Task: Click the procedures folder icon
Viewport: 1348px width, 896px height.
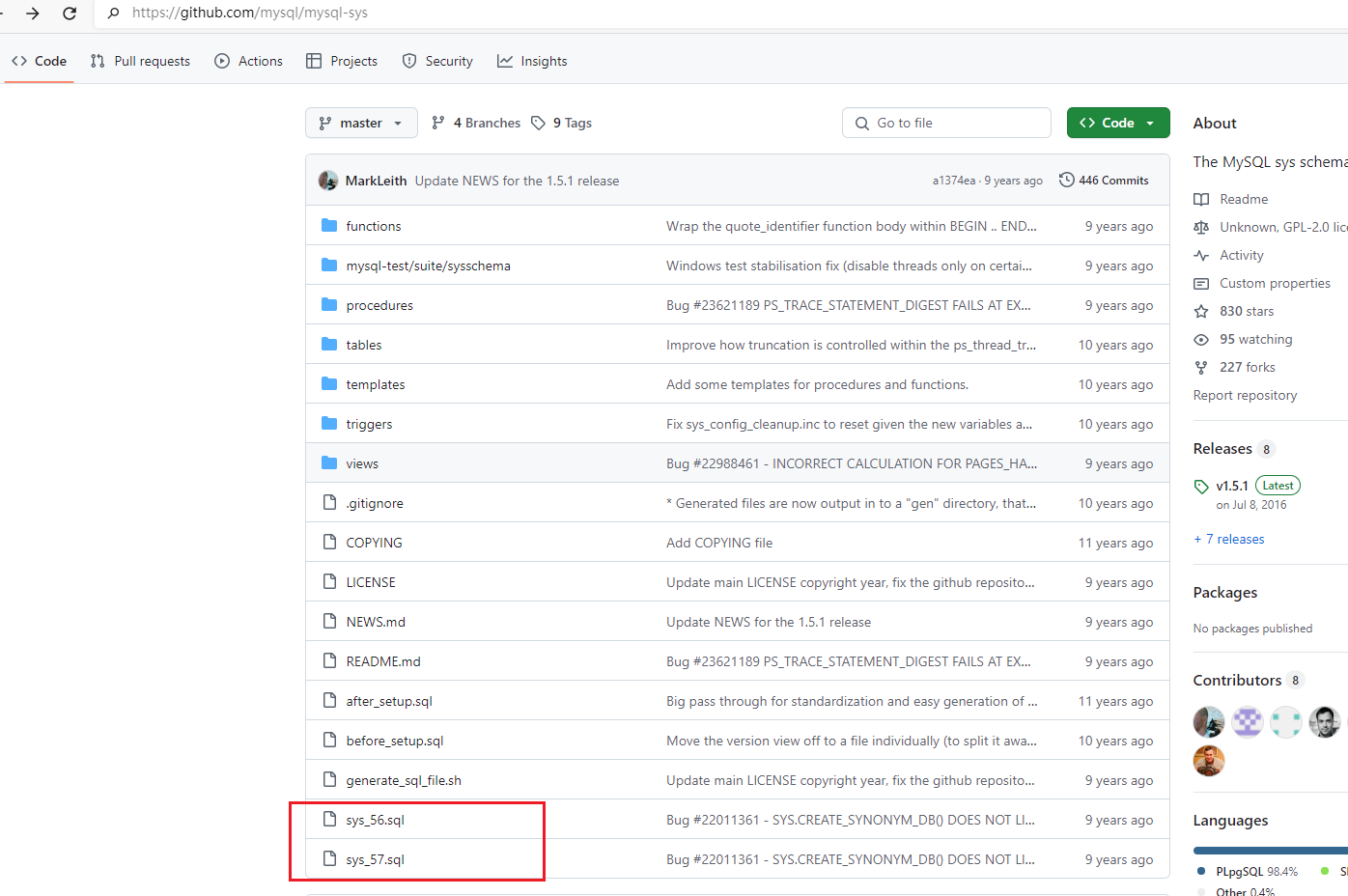Action: tap(329, 305)
